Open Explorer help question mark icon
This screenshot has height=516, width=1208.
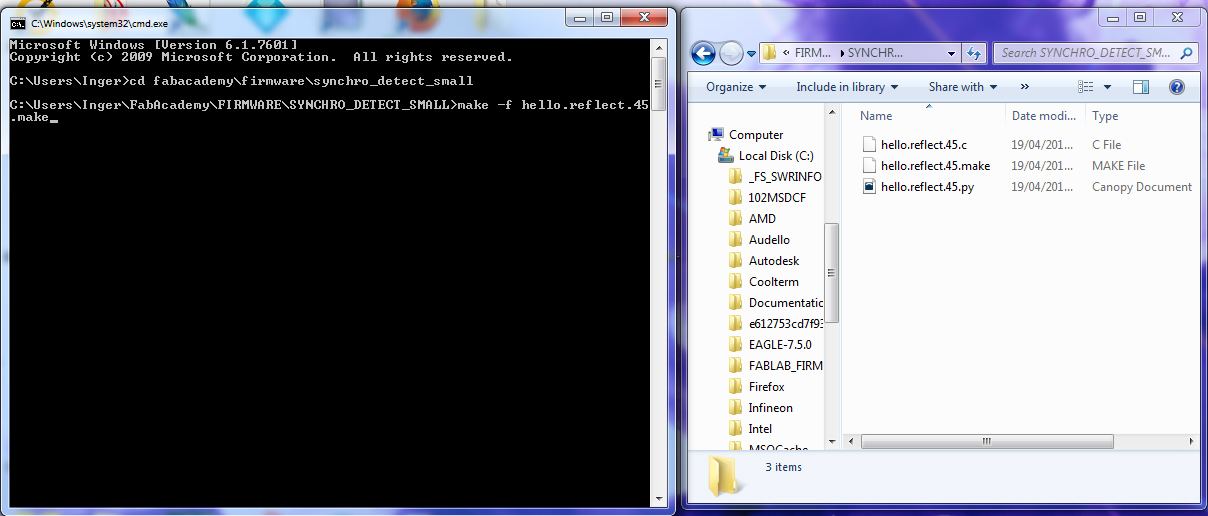(x=1177, y=87)
